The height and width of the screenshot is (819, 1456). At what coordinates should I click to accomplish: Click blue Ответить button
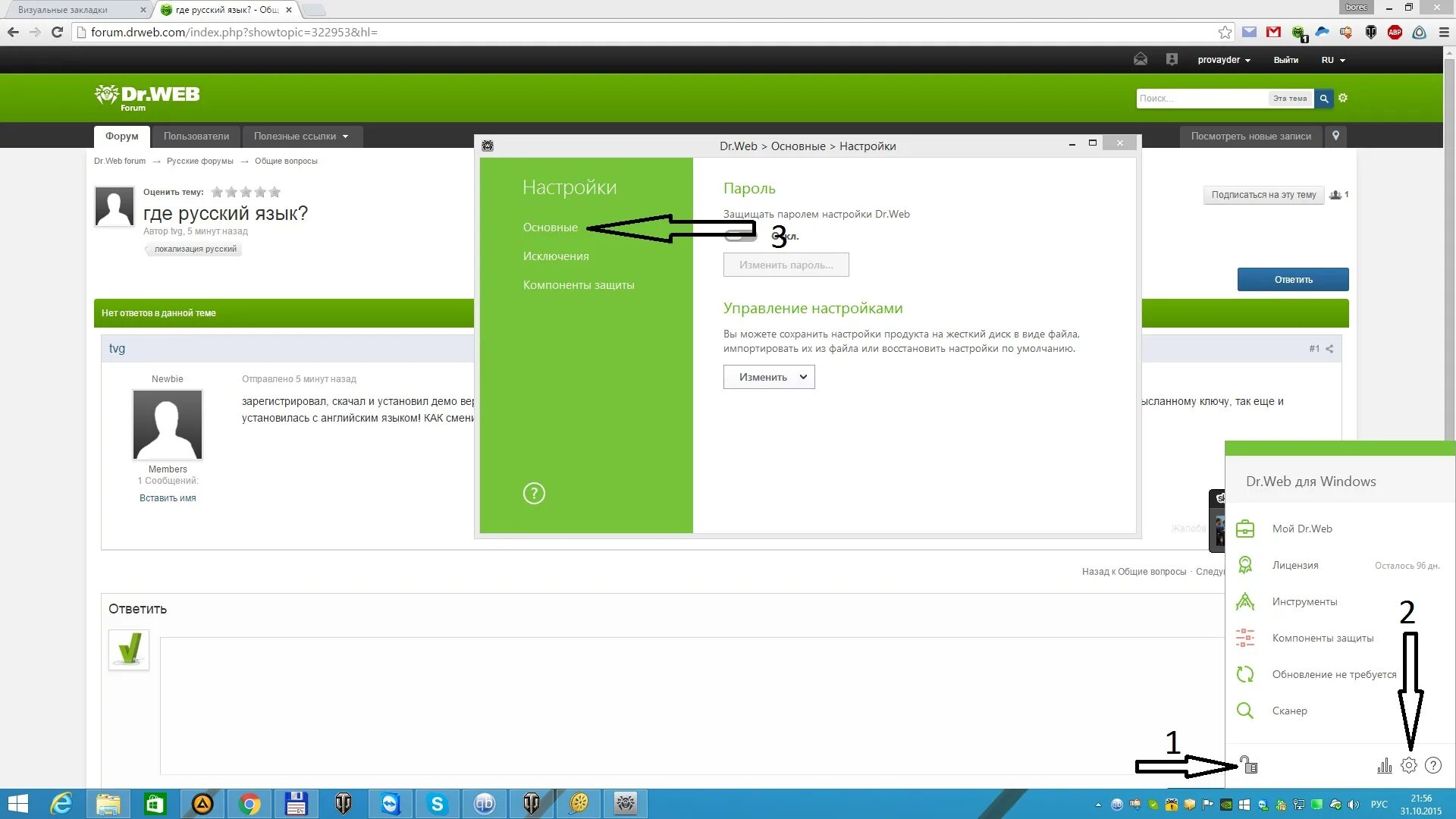click(1293, 280)
